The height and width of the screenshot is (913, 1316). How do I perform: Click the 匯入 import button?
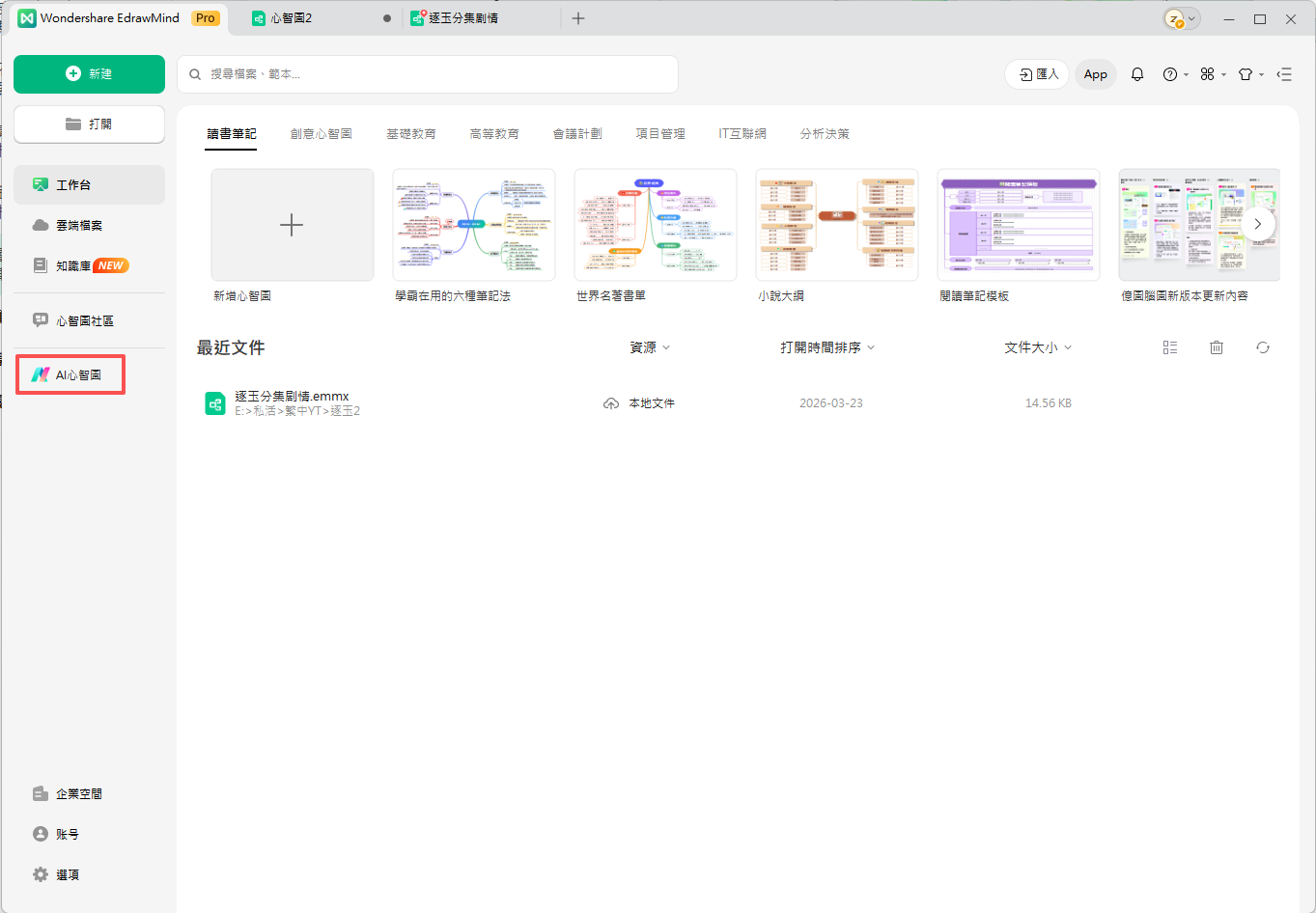(x=1036, y=73)
